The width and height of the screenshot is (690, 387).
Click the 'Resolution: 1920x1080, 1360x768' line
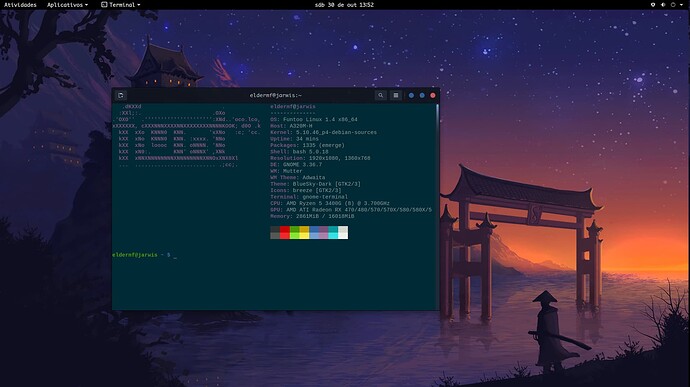pyautogui.click(x=320, y=158)
